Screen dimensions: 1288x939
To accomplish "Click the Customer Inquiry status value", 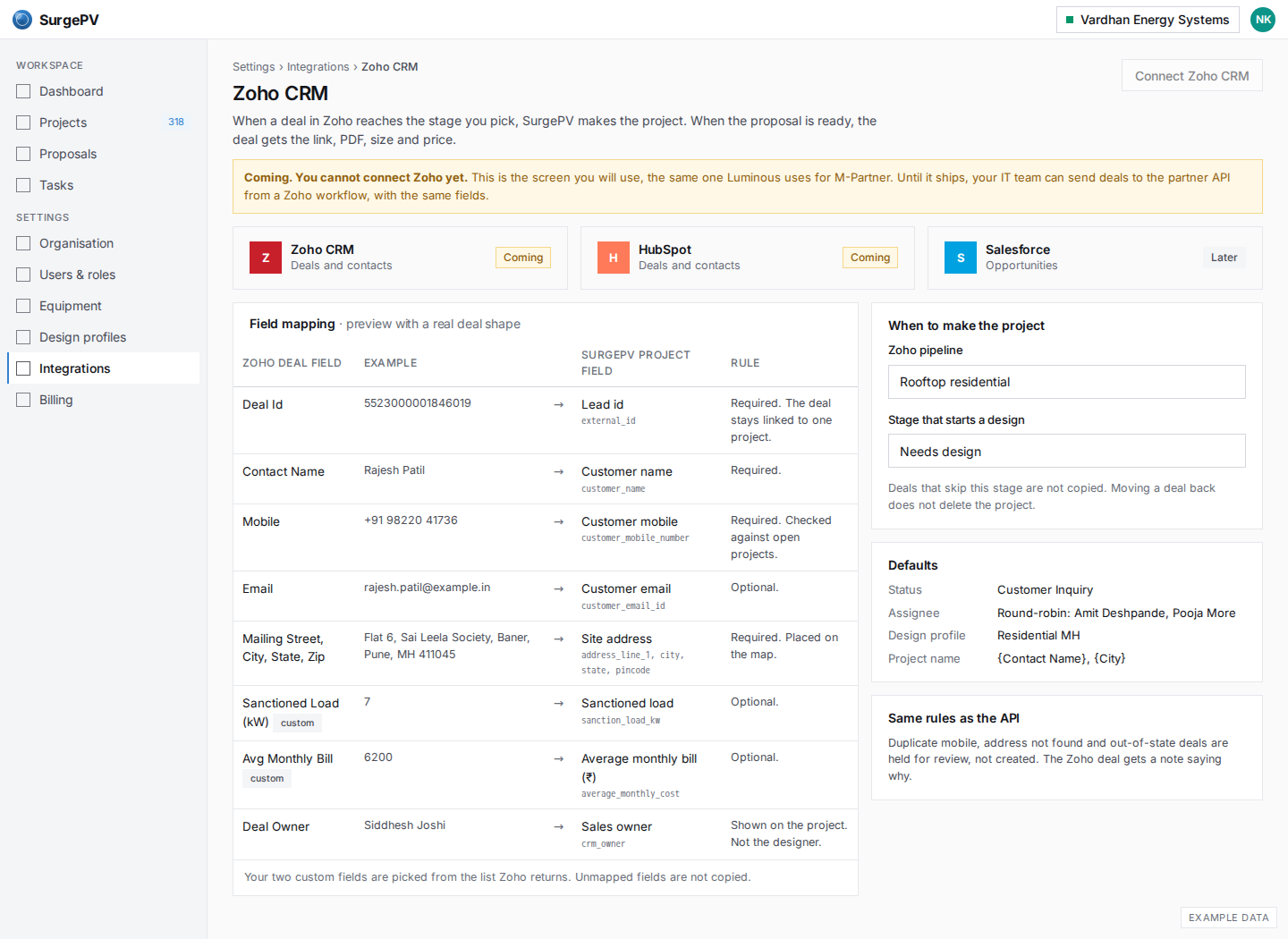I will (x=1045, y=590).
